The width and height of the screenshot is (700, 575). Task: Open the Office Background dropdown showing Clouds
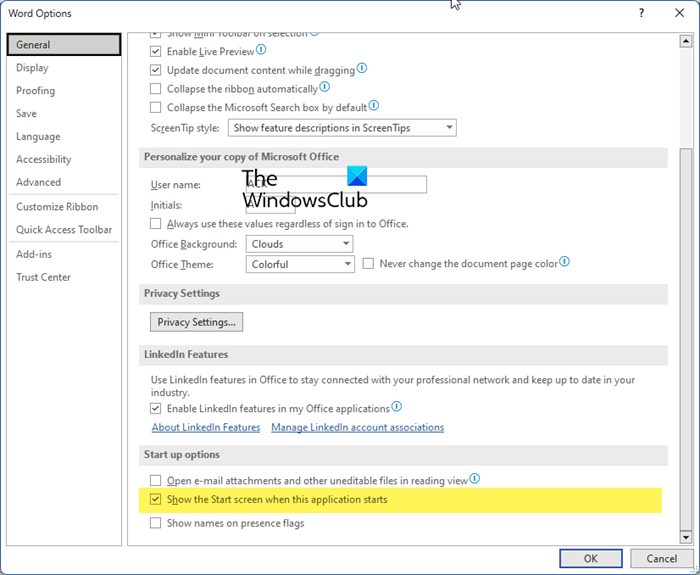point(299,244)
